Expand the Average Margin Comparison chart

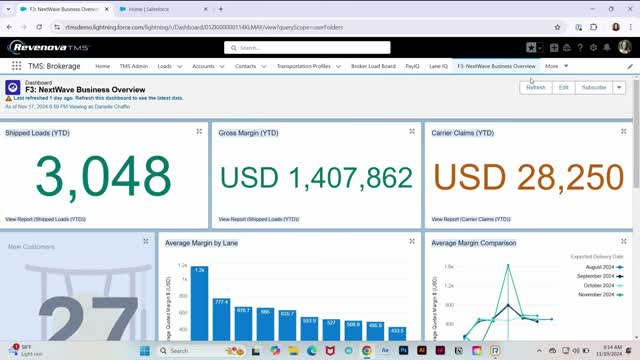coord(624,242)
